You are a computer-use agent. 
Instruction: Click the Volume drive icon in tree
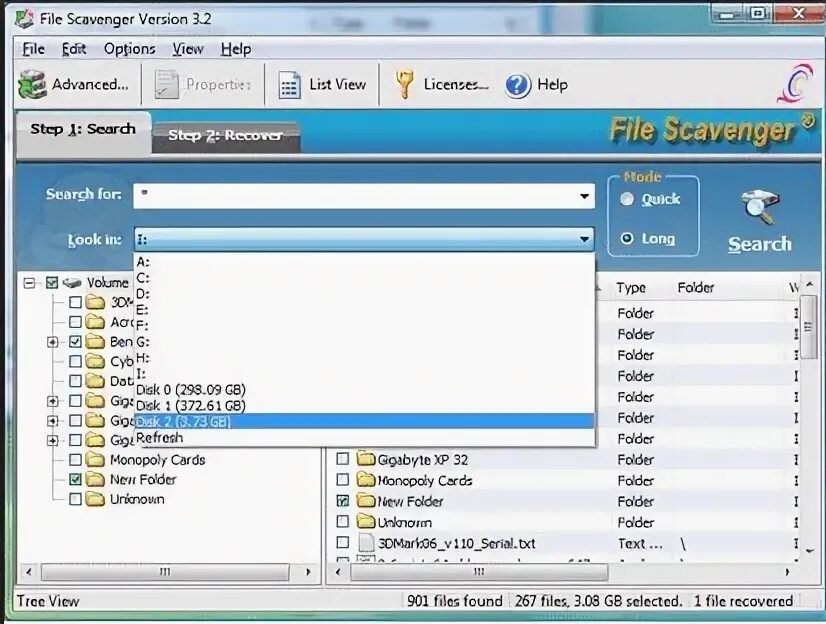point(72,283)
